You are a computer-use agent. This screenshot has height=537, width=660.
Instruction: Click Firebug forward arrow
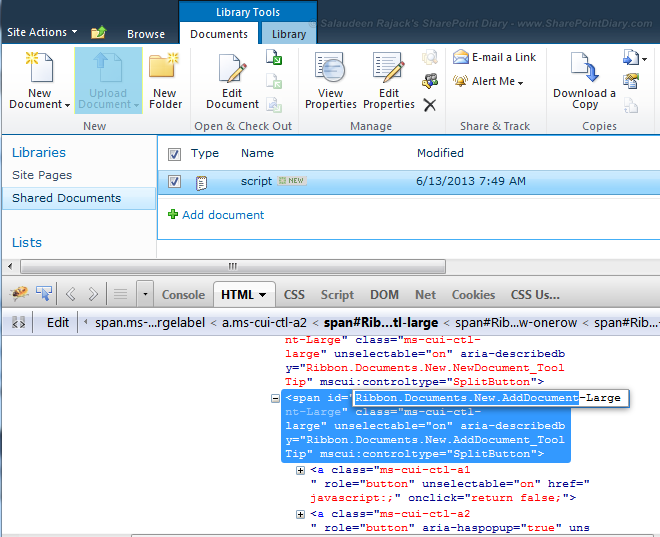(x=93, y=294)
